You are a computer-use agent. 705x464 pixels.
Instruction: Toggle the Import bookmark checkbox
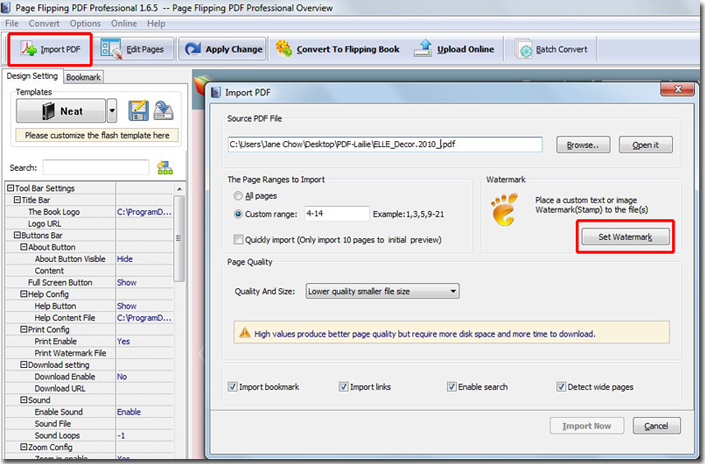click(x=232, y=387)
